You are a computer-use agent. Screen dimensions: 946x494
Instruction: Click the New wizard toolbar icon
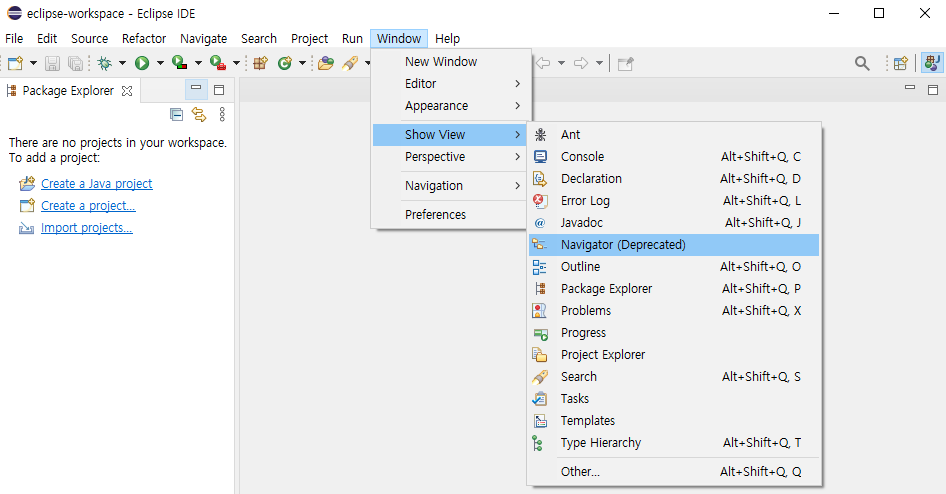pyautogui.click(x=15, y=63)
